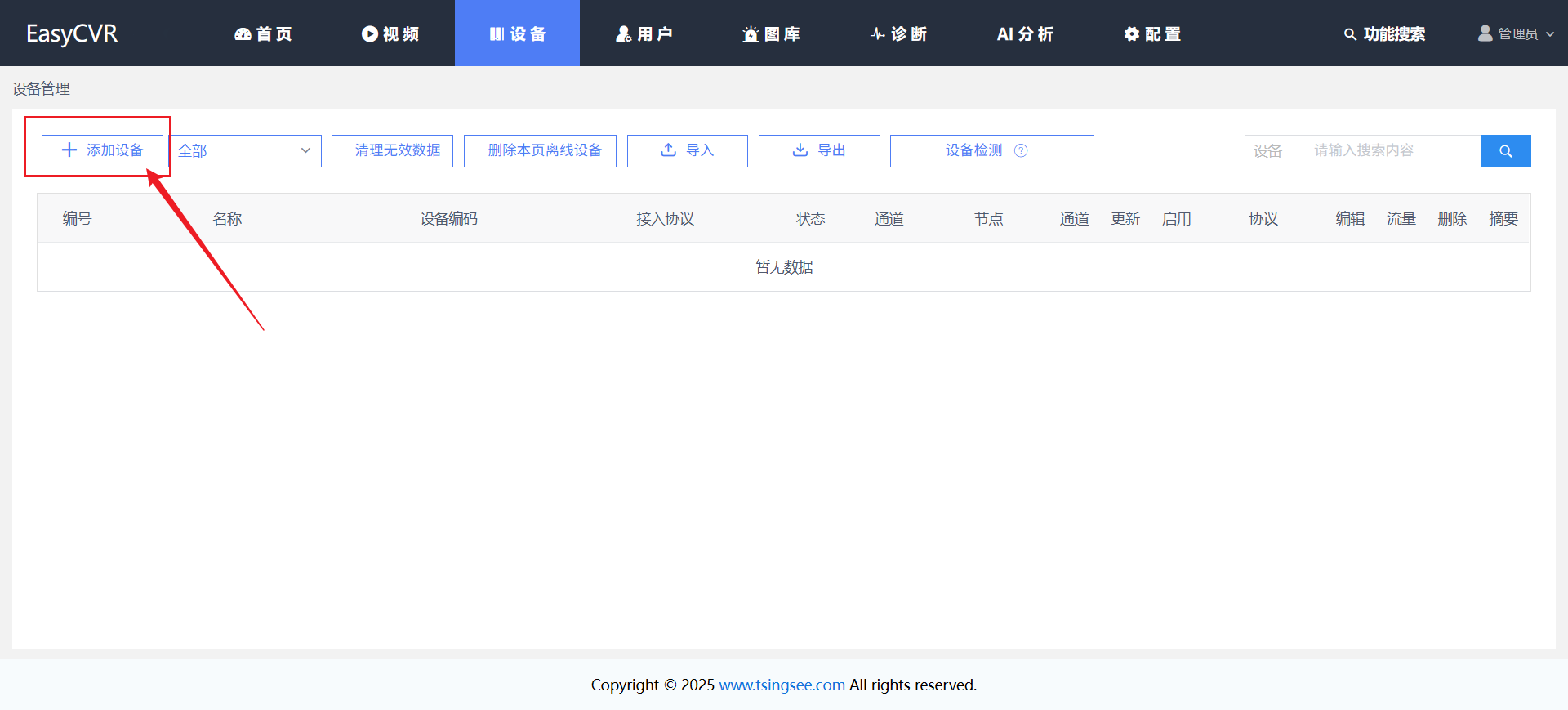1568x710 pixels.
Task: Open the www.tsingsee.com link
Action: [782, 685]
